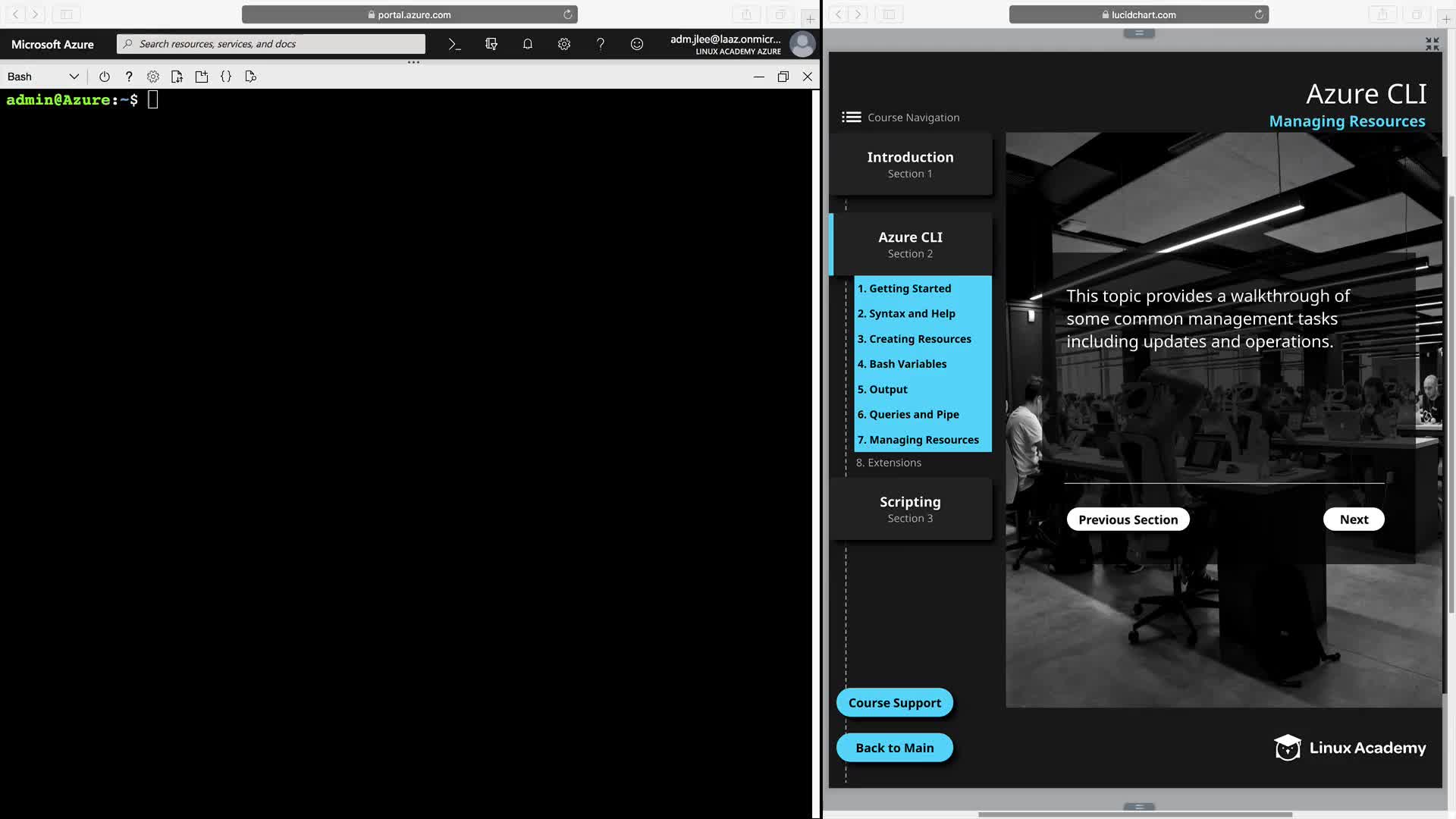Screen dimensions: 1456x819
Task: Open Directory and subscription filter
Action: (491, 44)
